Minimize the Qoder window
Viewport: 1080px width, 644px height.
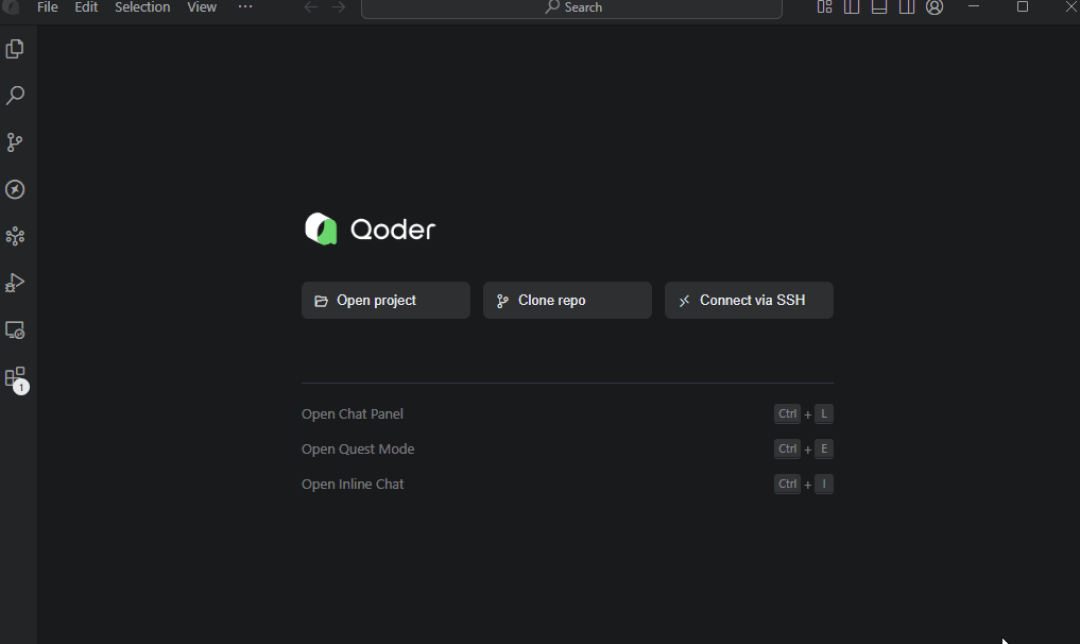pyautogui.click(x=973, y=7)
